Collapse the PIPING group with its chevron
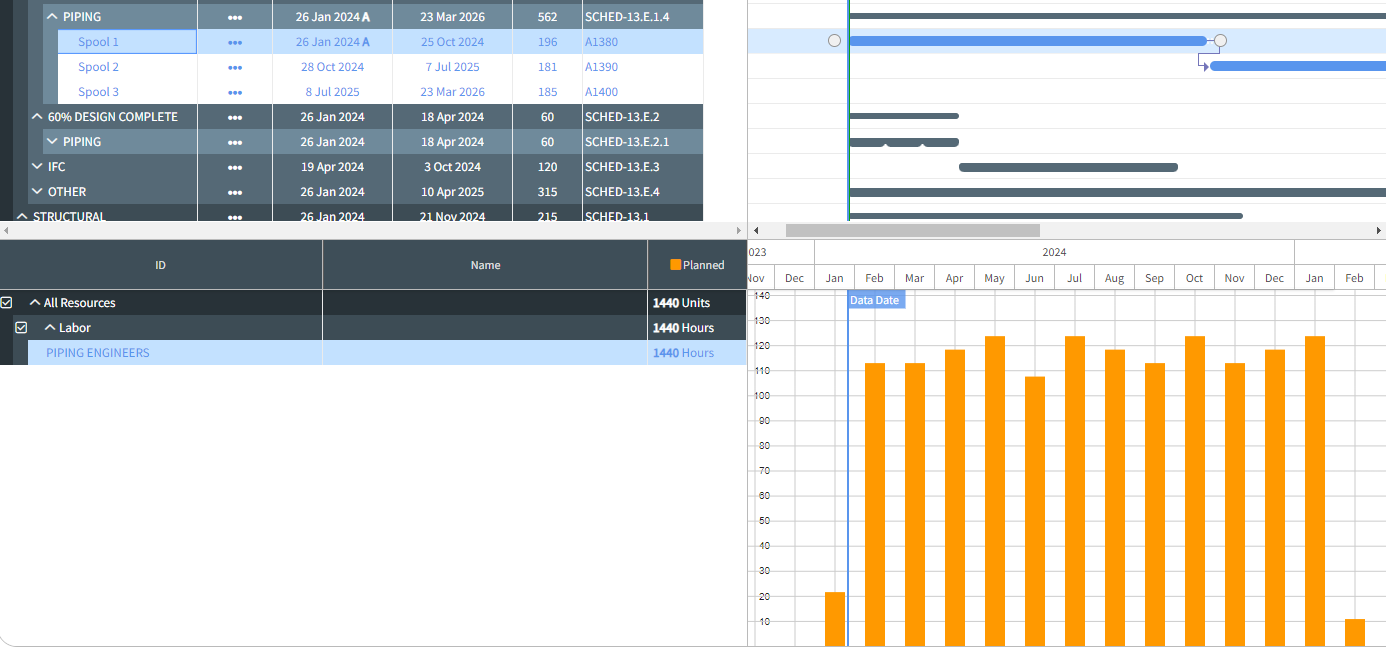The image size is (1386, 647). [x=52, y=16]
